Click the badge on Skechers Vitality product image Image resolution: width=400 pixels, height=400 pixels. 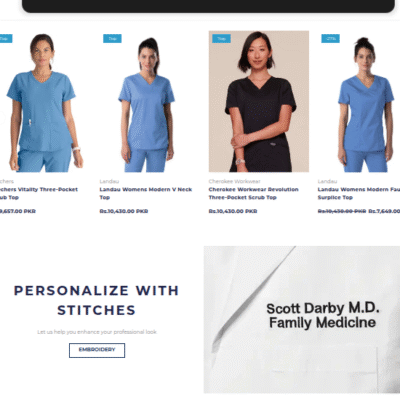point(6,39)
